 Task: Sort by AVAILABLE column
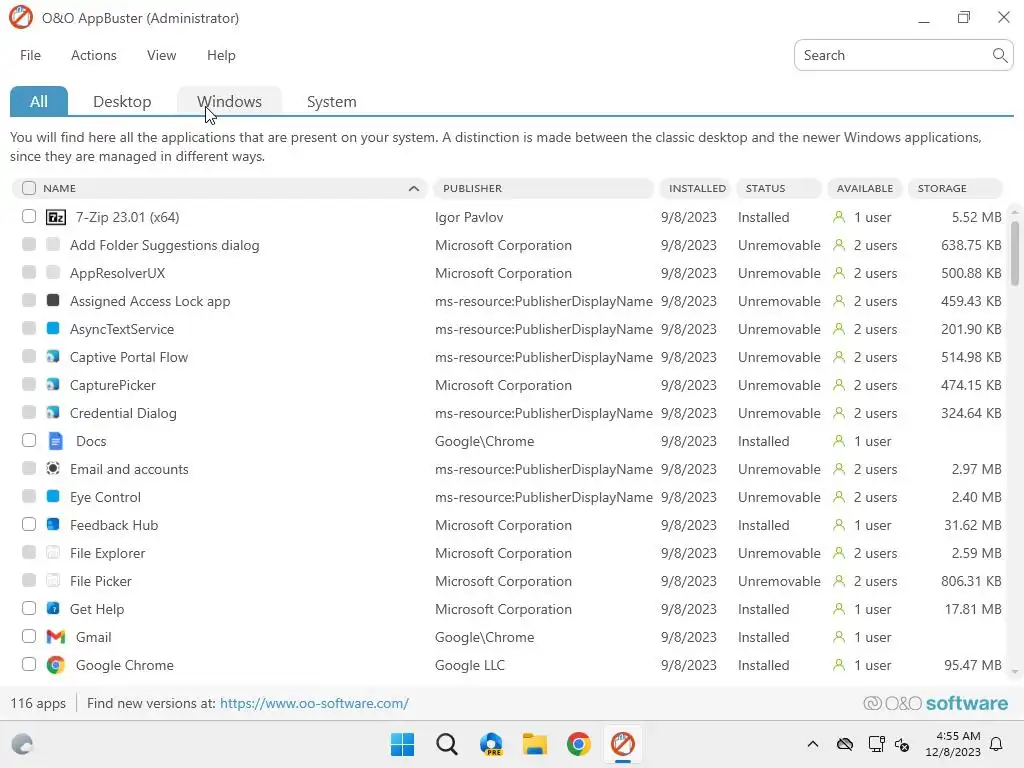click(x=865, y=188)
